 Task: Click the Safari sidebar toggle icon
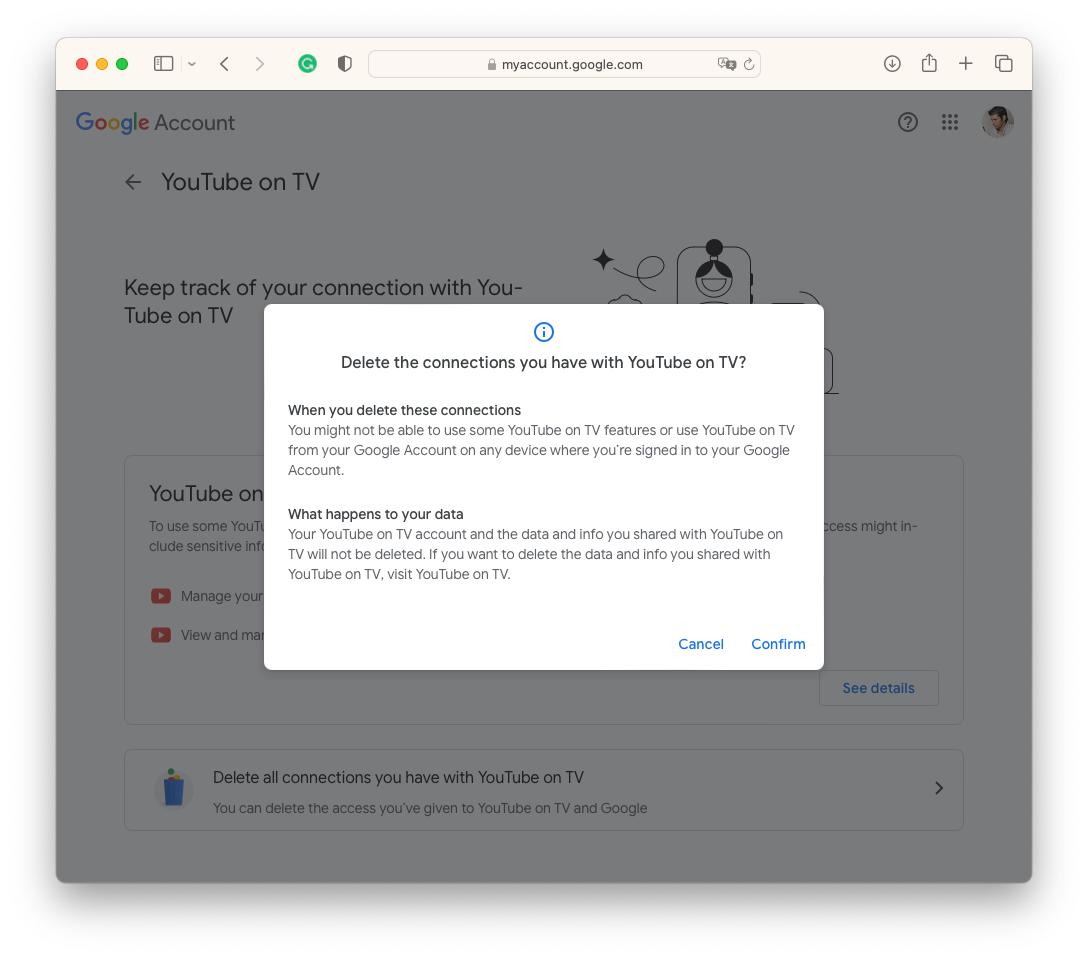click(164, 64)
